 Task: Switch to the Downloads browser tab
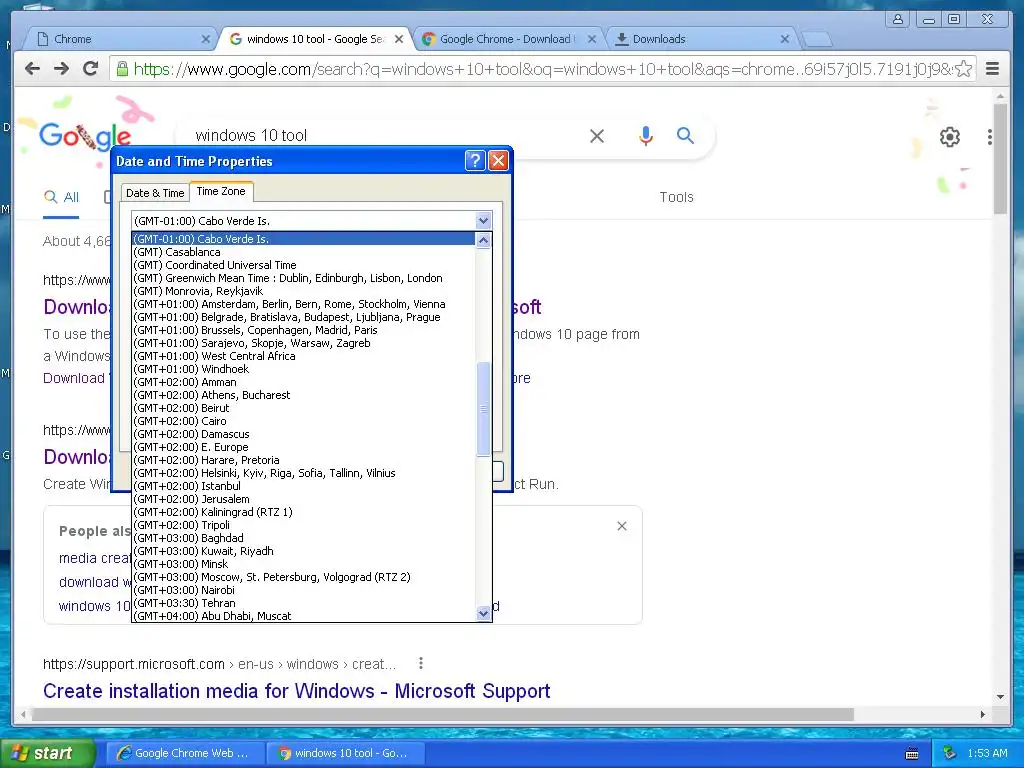(701, 39)
